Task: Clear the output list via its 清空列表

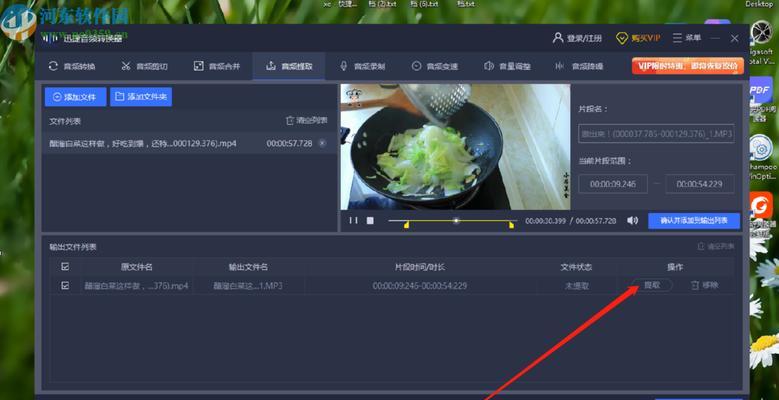Action: 716,246
